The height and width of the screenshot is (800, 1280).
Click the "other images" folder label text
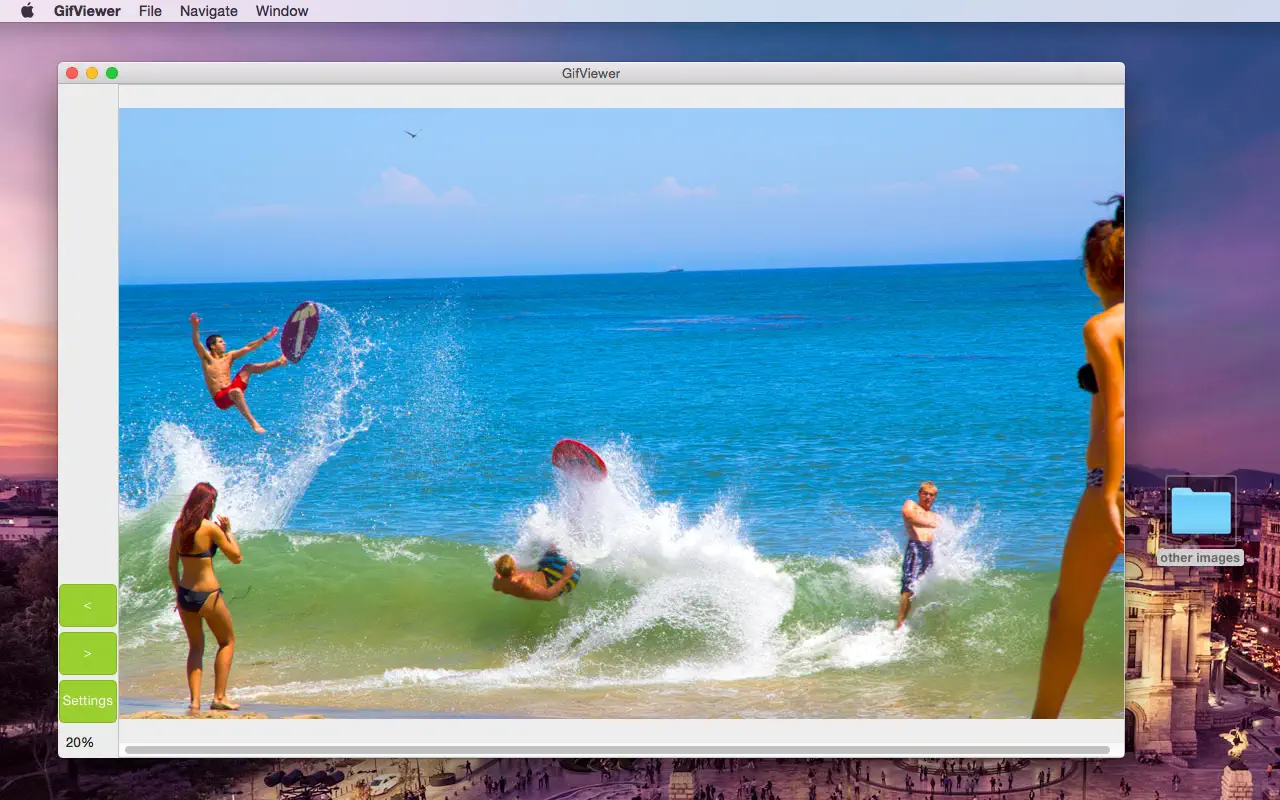tap(1199, 557)
